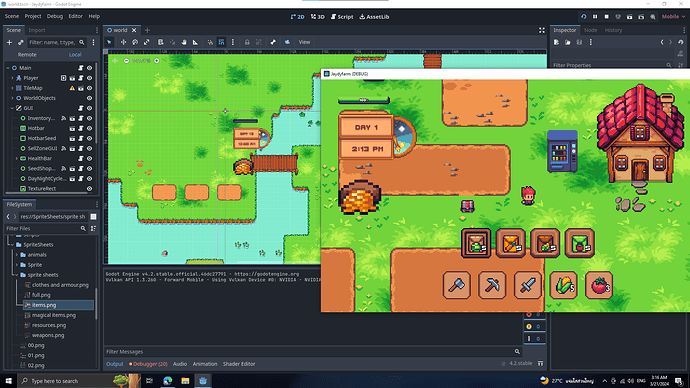The image size is (690, 388).
Task: Select the Remote scene tree button
Action: coord(27,55)
